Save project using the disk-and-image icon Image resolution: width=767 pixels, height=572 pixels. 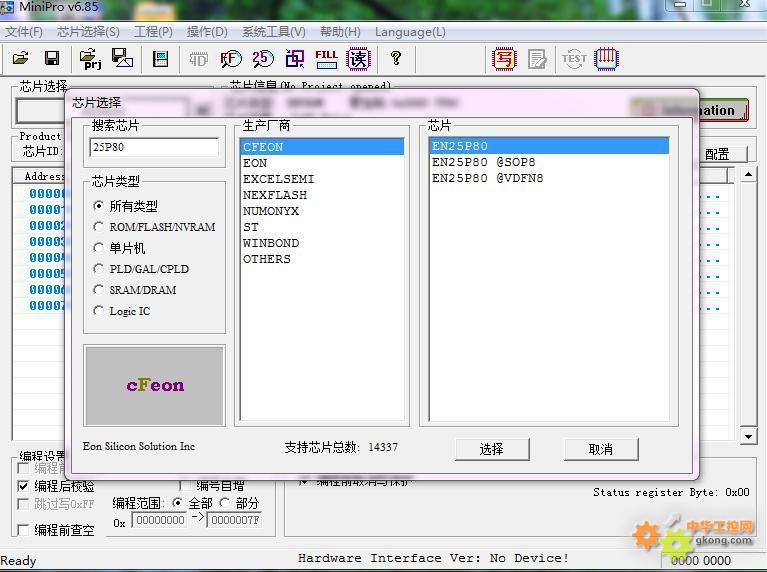(x=122, y=58)
